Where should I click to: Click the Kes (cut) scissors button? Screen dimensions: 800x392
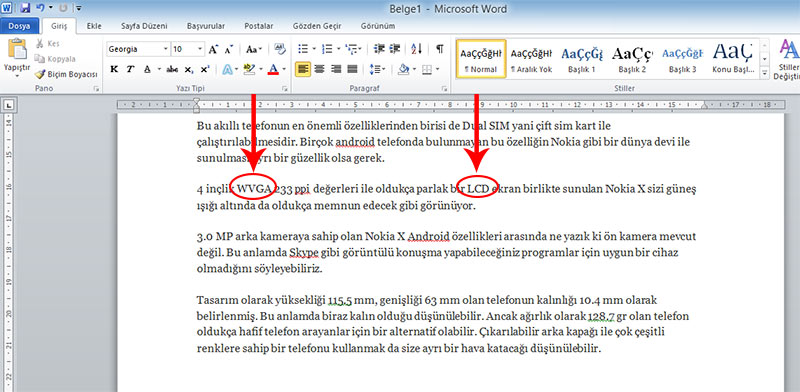pyautogui.click(x=47, y=44)
